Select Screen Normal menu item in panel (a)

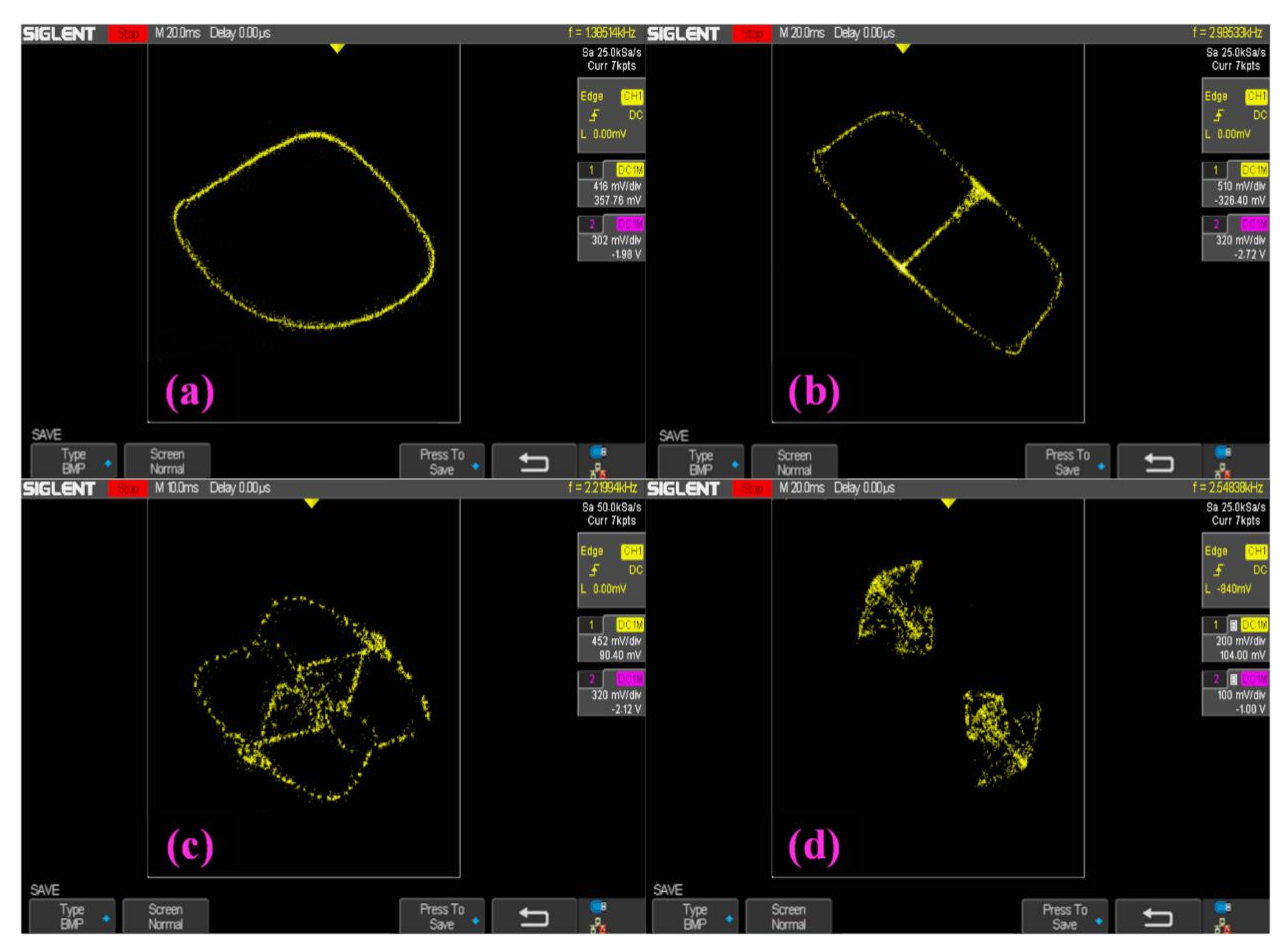167,462
